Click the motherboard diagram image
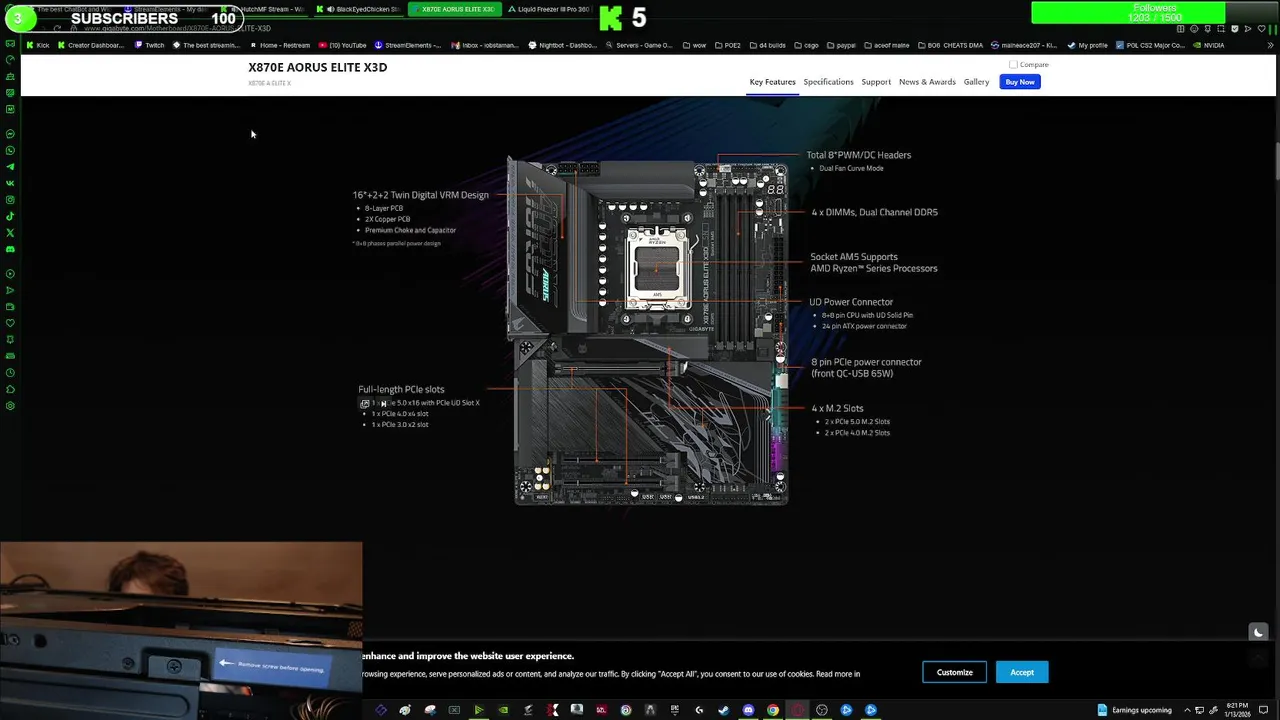The image size is (1280, 720). (x=650, y=330)
